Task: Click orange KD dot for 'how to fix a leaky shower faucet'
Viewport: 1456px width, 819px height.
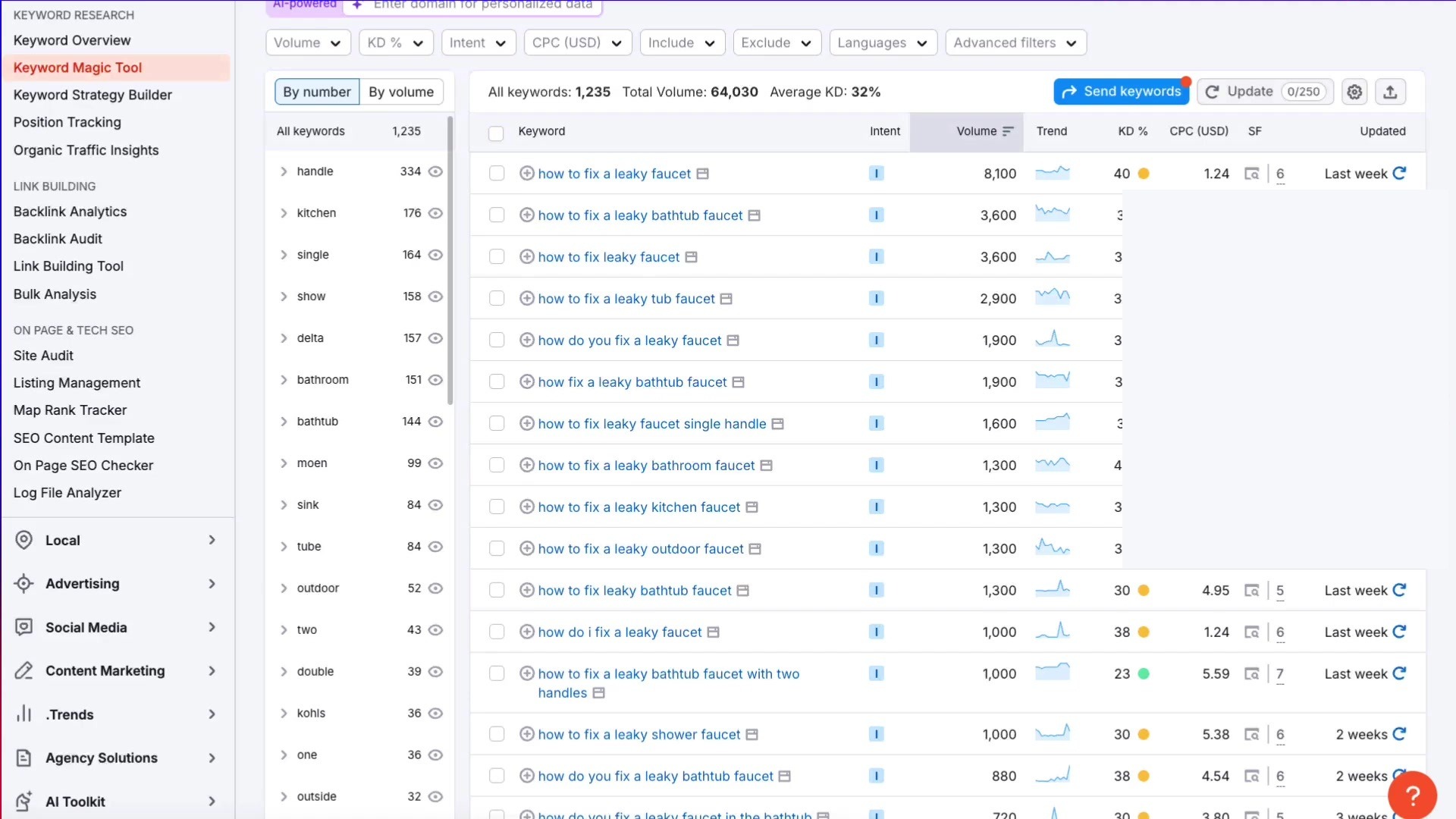Action: pos(1144,735)
